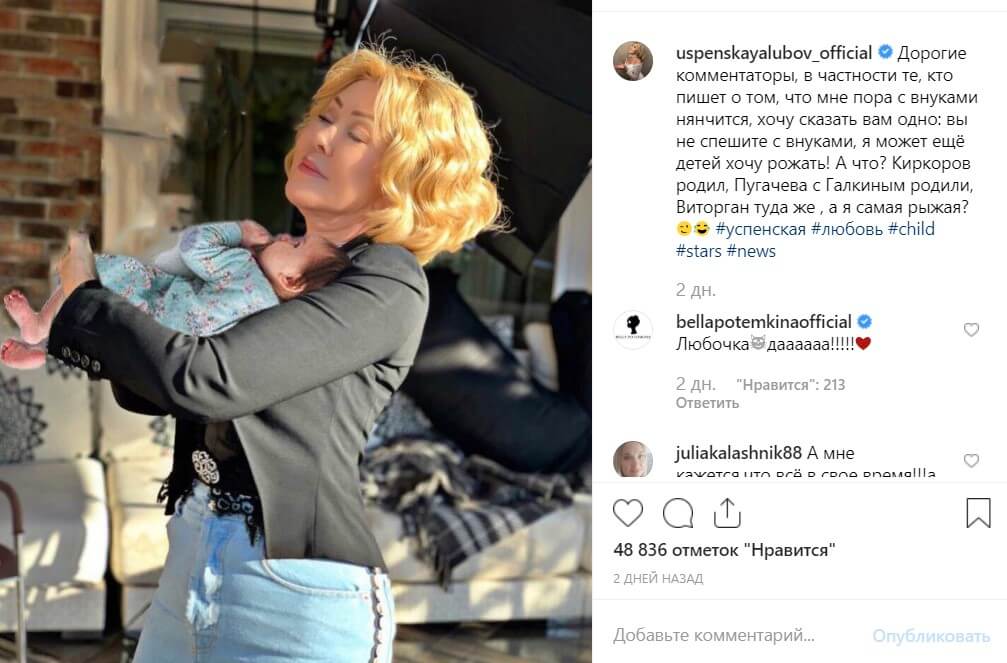This screenshot has height=663, width=1007.
Task: Click the bellapotemkinaofficial username
Action: (764, 321)
